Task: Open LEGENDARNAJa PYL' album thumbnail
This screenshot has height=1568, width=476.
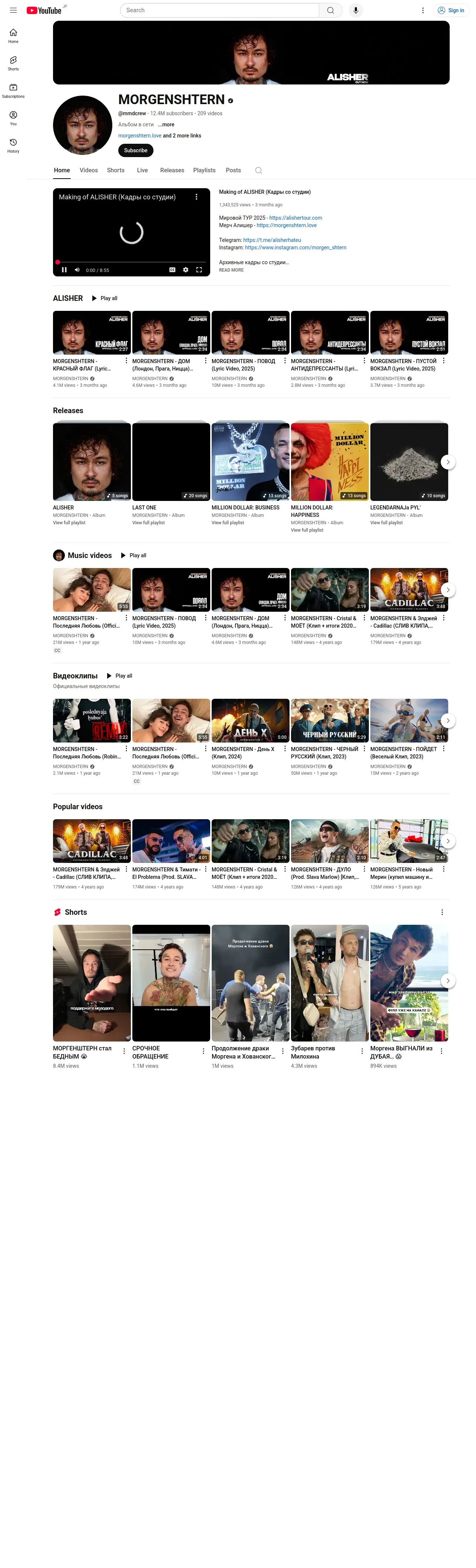Action: 409,461
